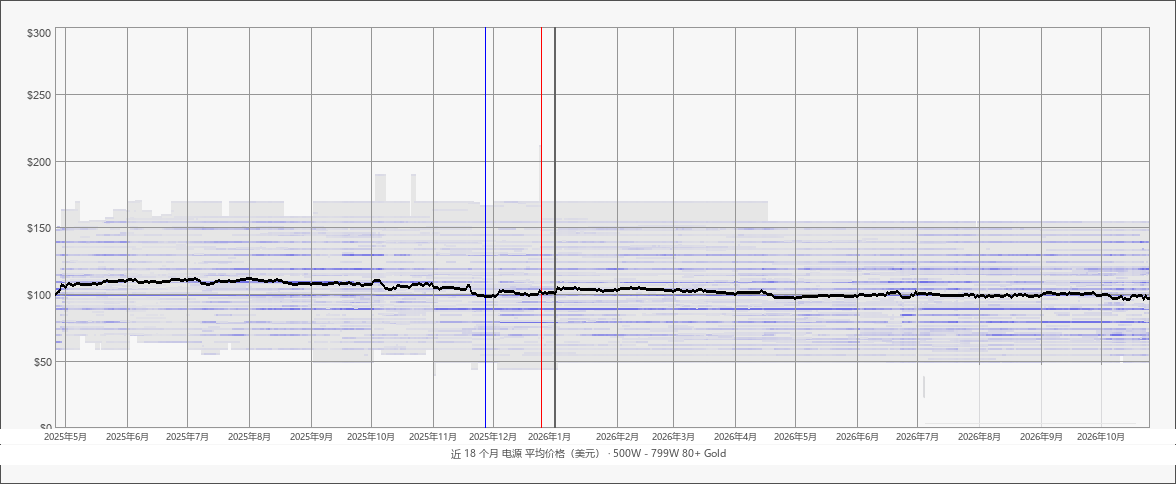
Task: Select the $150 y-axis label
Action: click(x=39, y=228)
